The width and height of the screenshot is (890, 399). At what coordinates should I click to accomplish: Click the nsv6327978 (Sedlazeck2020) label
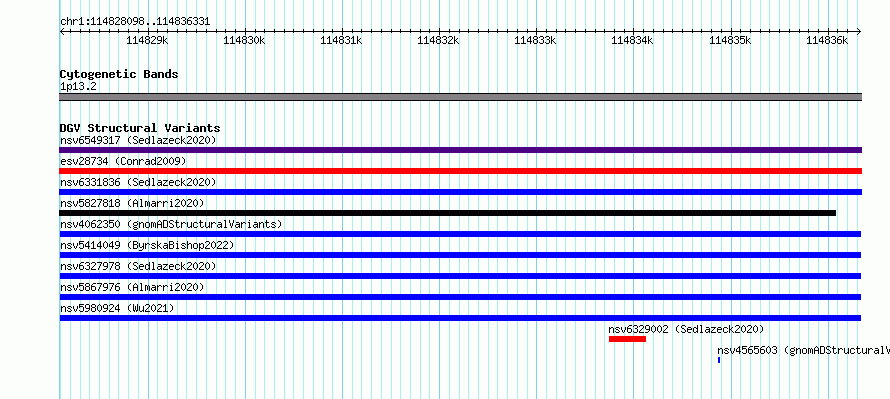tap(138, 266)
